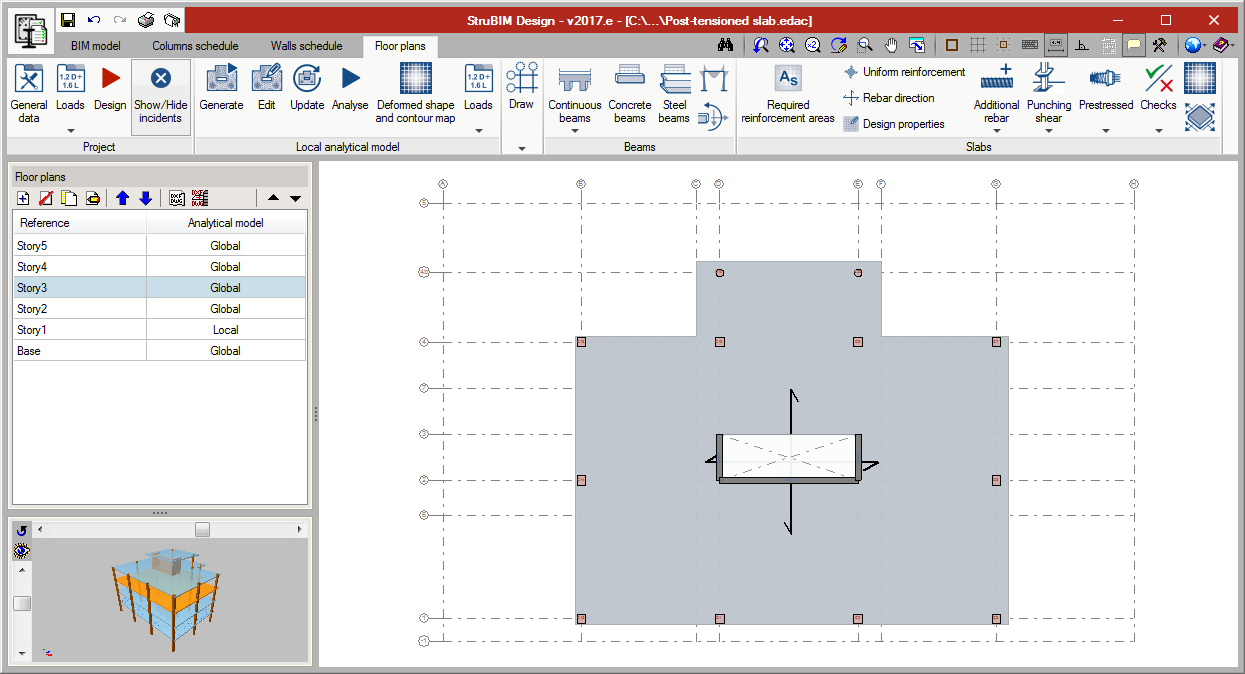The height and width of the screenshot is (674, 1245).
Task: Switch to the BIM model tab
Action: coord(96,46)
